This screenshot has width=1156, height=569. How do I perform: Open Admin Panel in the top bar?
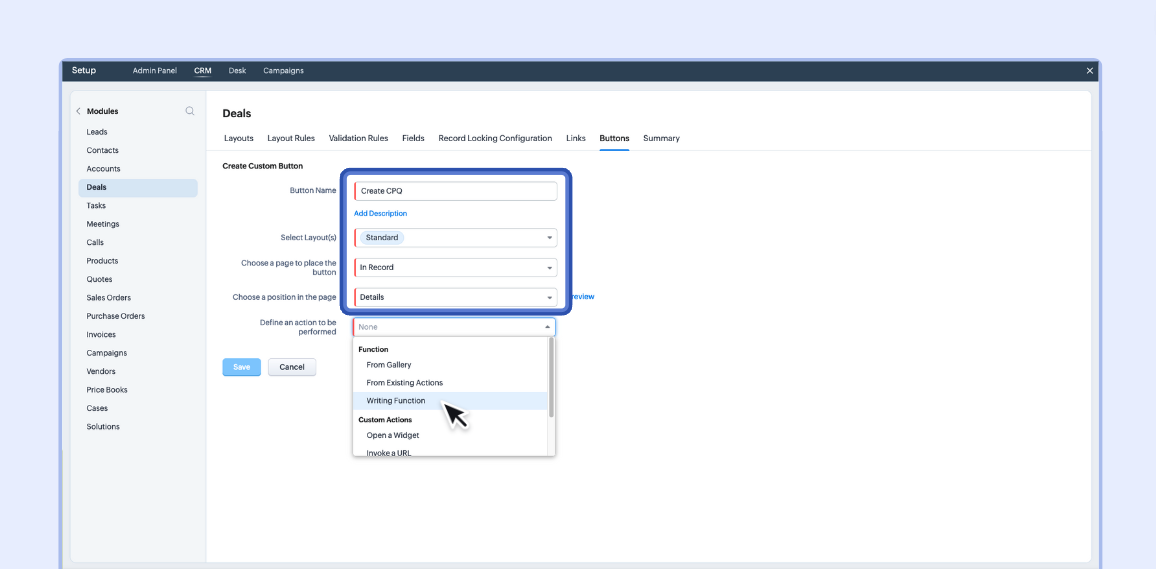click(155, 71)
